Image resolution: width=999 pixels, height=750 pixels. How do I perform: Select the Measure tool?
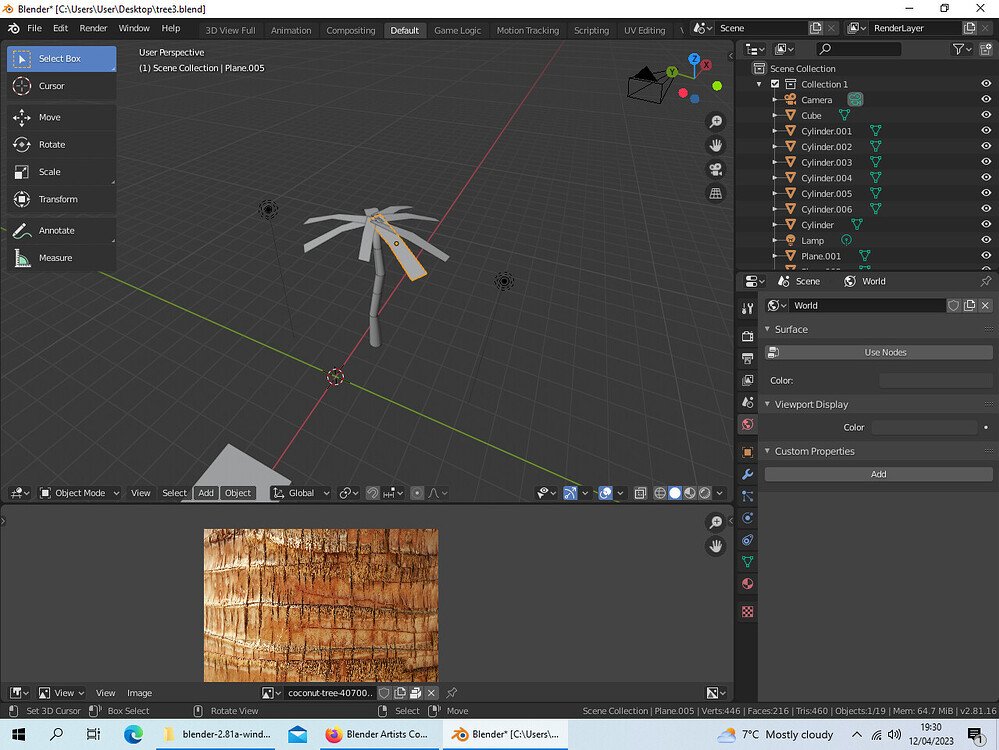[x=62, y=258]
